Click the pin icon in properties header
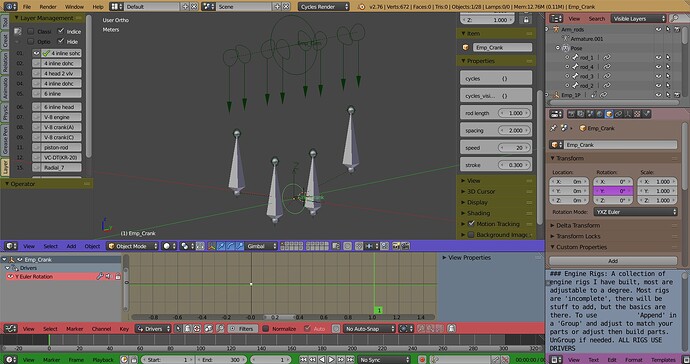The height and width of the screenshot is (364, 690). click(554, 128)
